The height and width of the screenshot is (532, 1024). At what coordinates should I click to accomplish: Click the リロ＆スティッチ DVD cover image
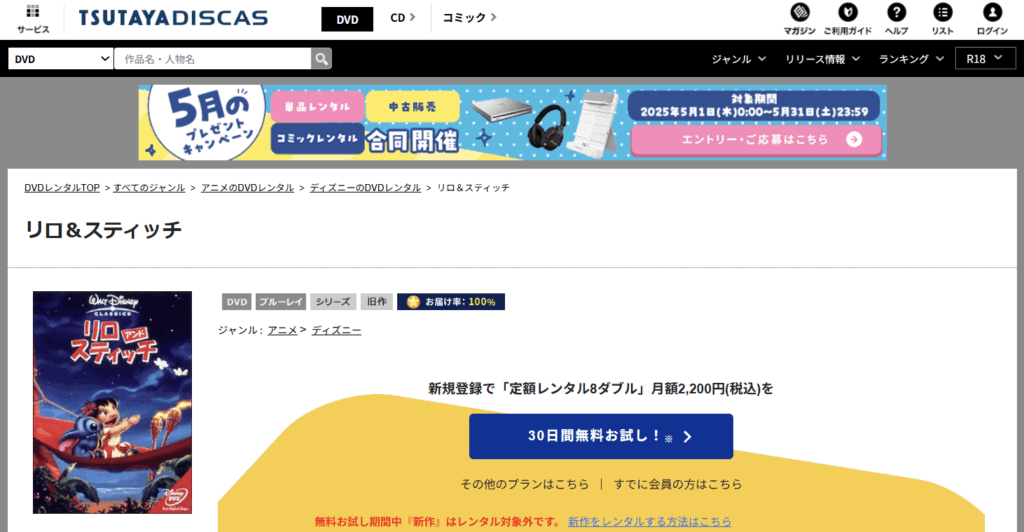tap(112, 402)
